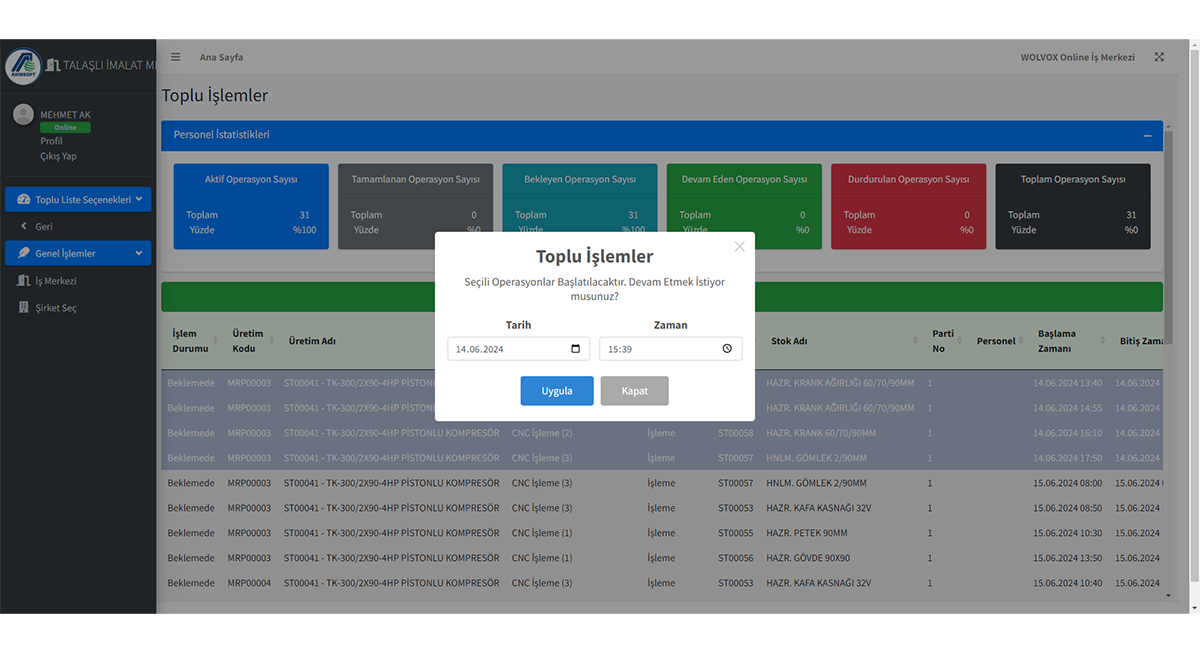Click the hamburger menu icon

[x=176, y=57]
